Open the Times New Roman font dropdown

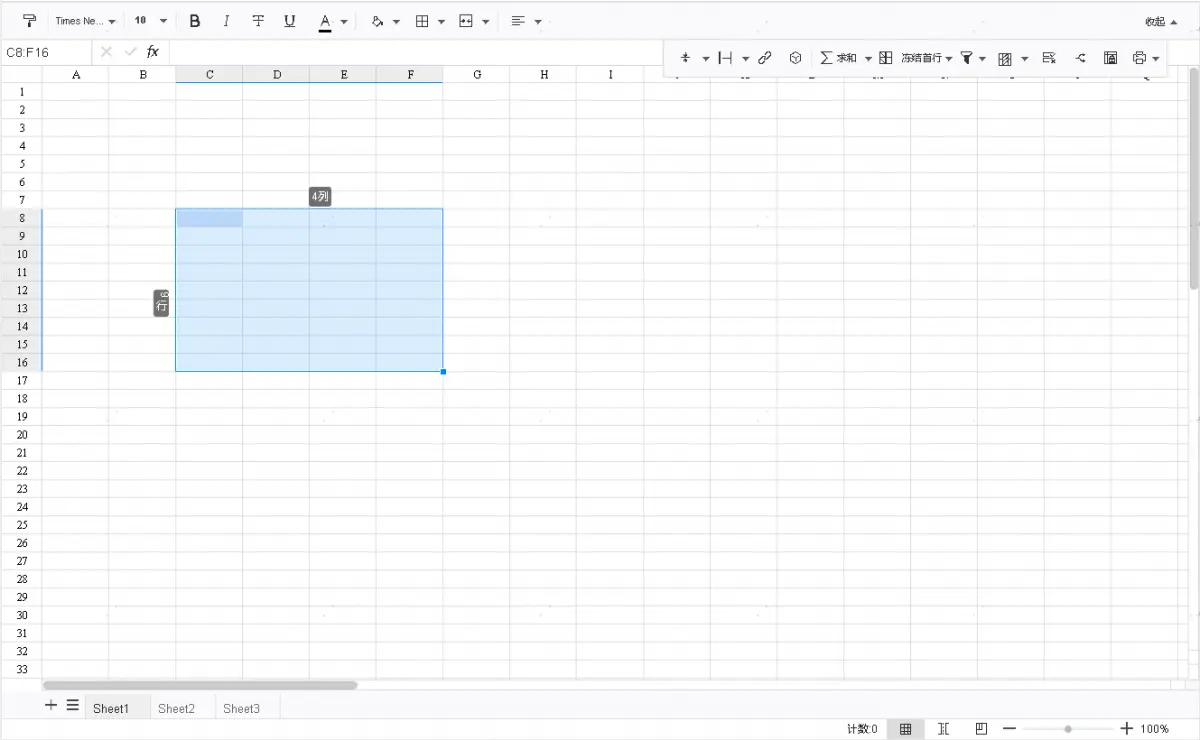pos(86,21)
